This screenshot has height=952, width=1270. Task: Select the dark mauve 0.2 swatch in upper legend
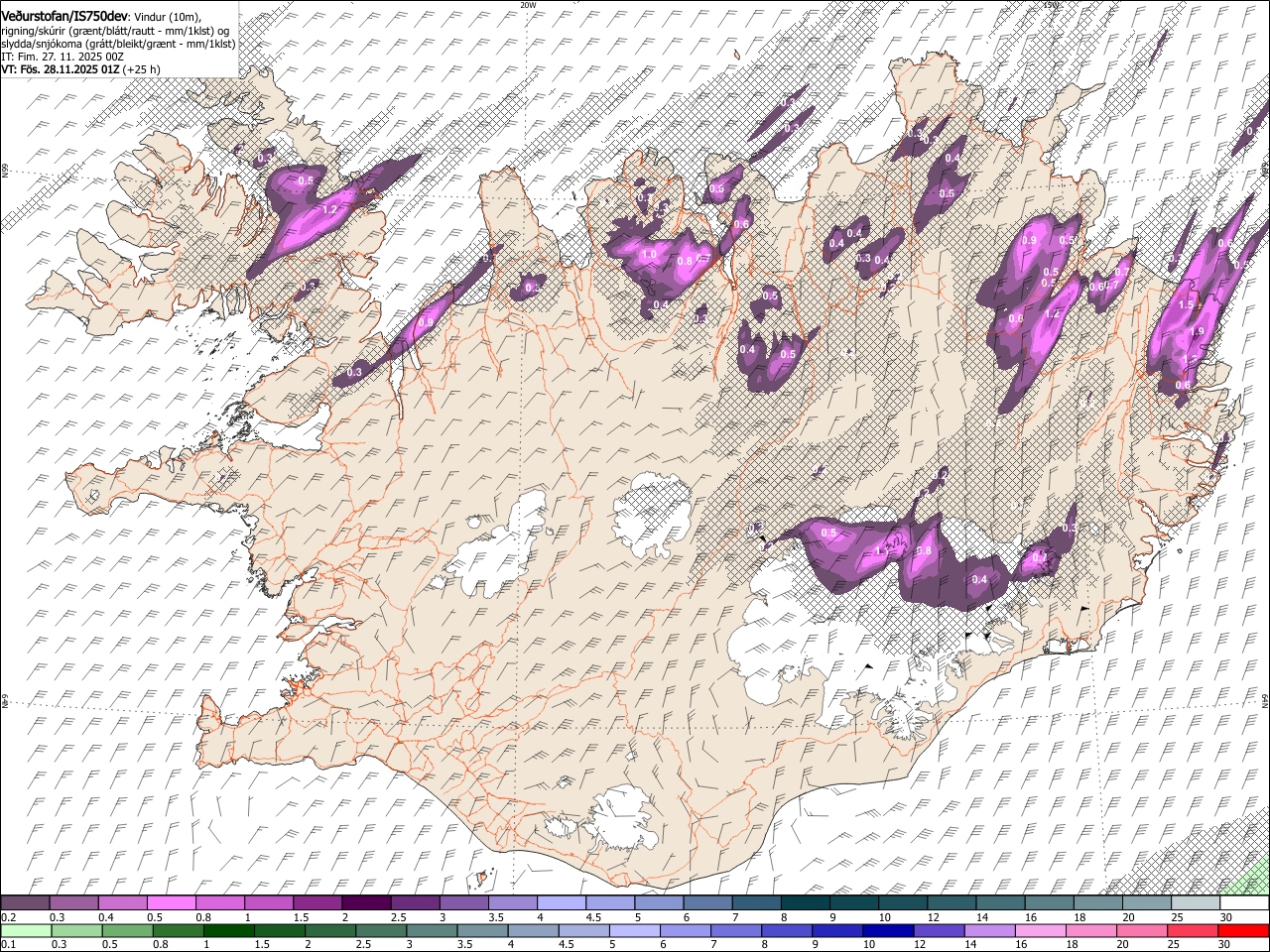pyautogui.click(x=25, y=903)
